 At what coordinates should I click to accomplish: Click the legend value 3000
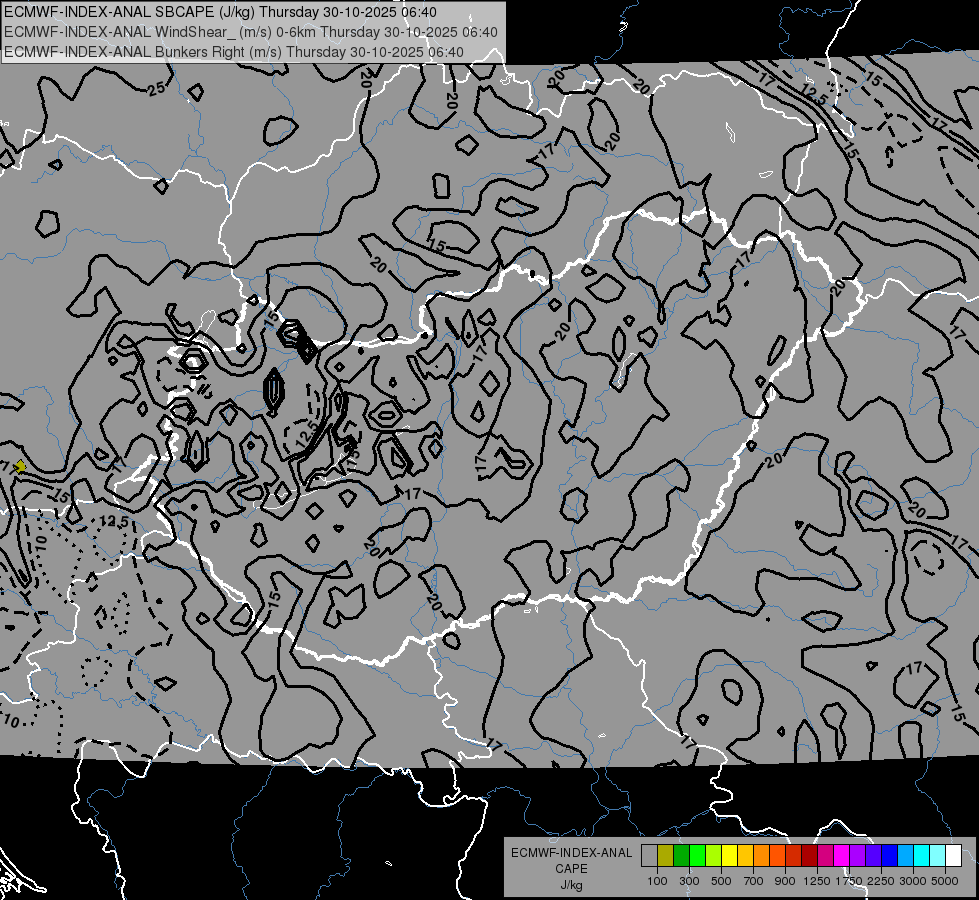coord(913,881)
